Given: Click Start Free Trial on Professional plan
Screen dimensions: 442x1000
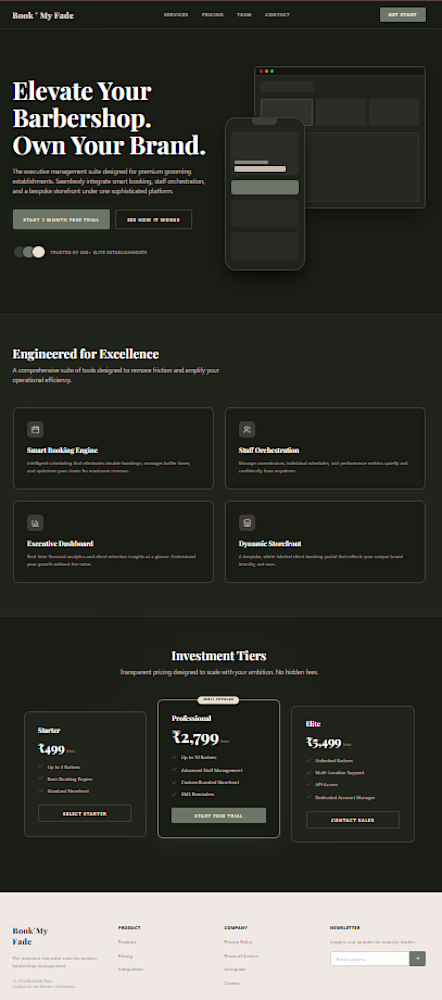Looking at the screenshot, I should [219, 815].
